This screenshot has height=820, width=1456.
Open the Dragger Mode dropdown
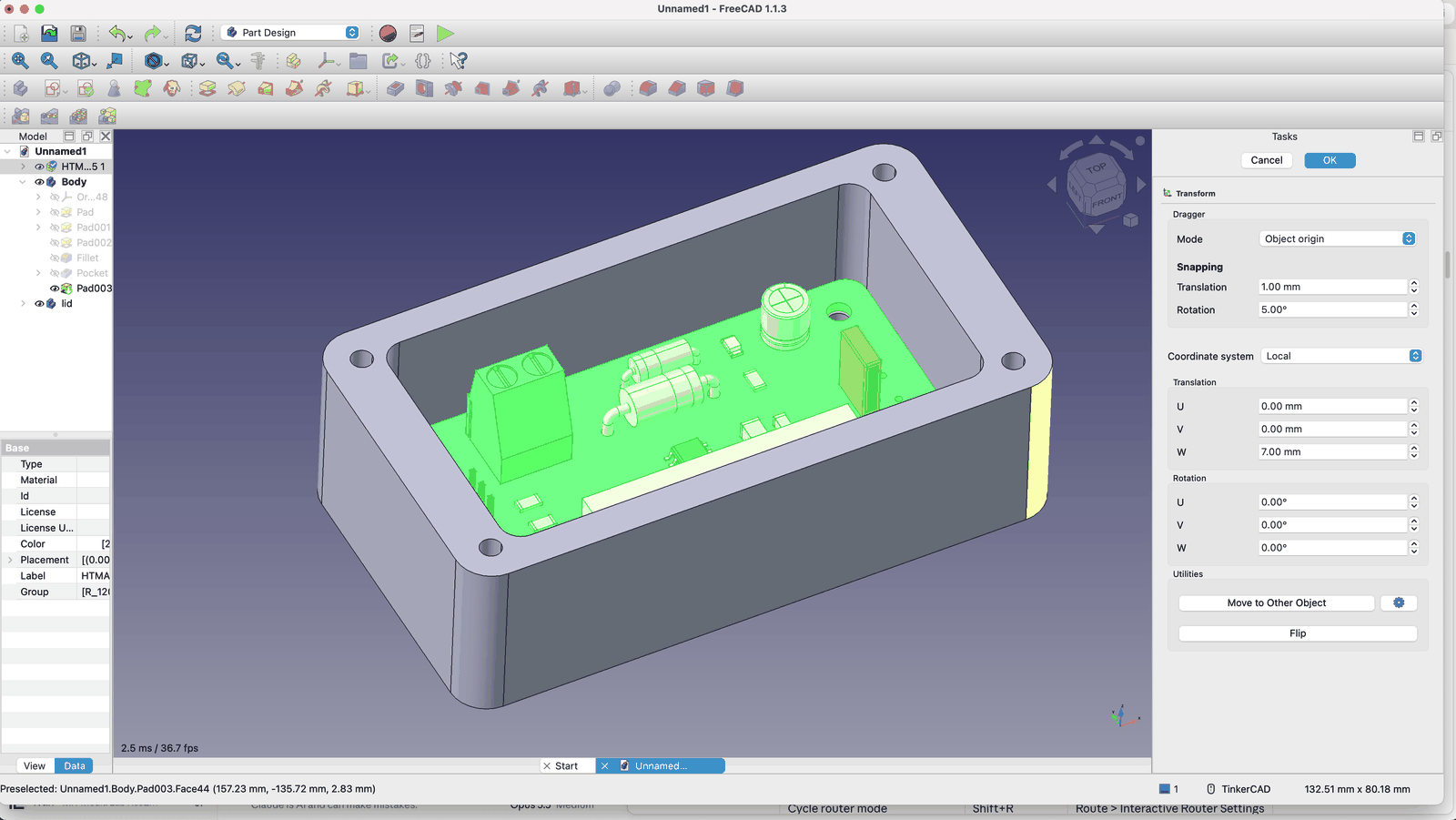point(1338,238)
